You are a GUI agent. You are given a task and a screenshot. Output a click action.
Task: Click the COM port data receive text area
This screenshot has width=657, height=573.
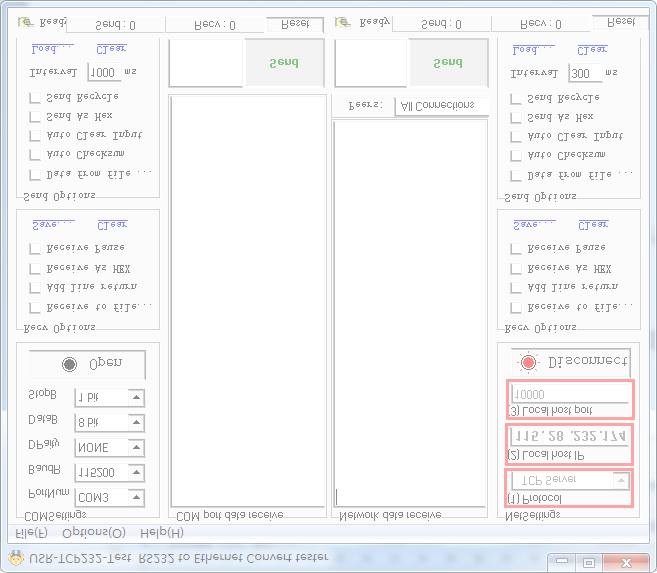pos(248,301)
